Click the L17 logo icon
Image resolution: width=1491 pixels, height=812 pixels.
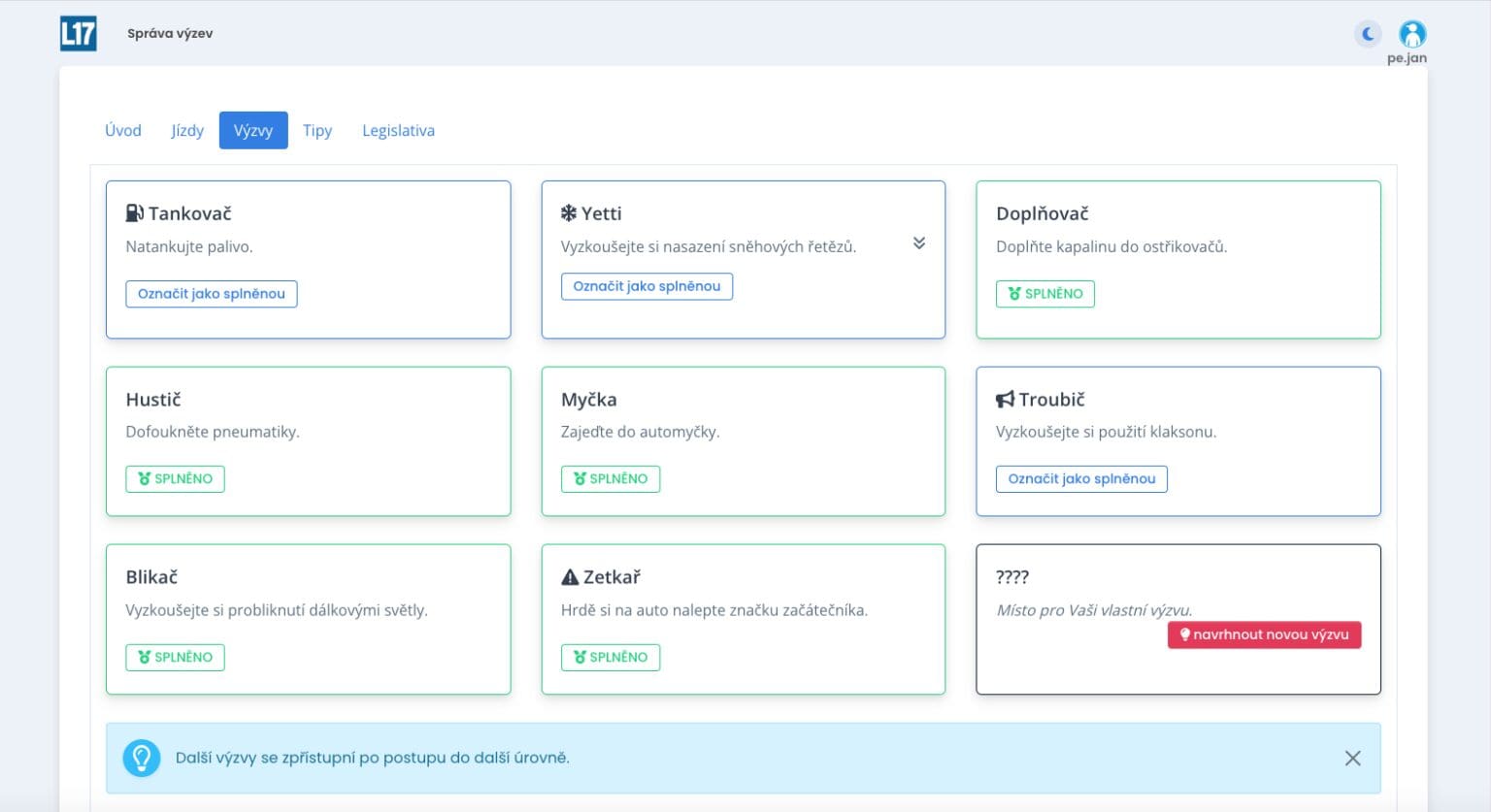click(79, 34)
